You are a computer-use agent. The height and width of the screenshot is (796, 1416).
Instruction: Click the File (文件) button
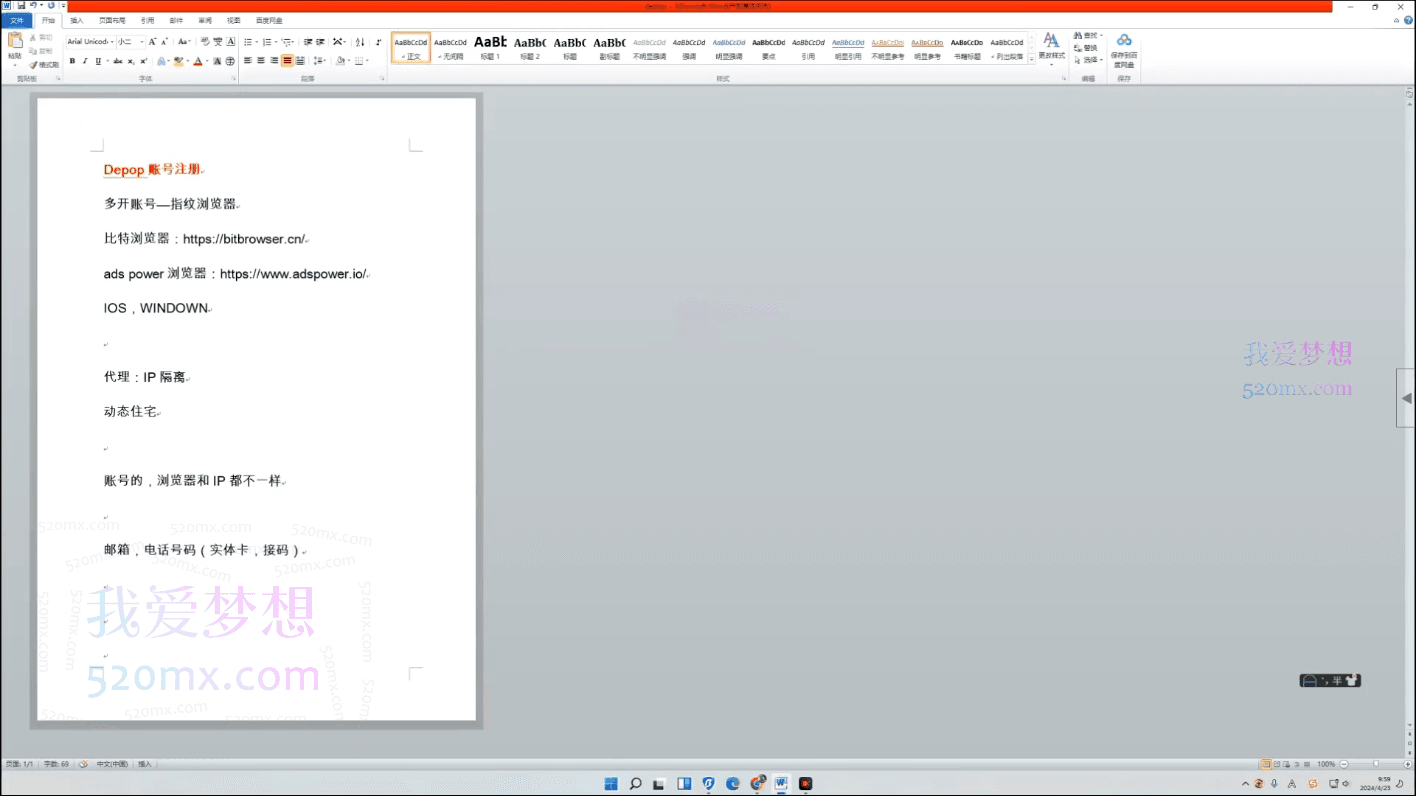click(x=17, y=20)
